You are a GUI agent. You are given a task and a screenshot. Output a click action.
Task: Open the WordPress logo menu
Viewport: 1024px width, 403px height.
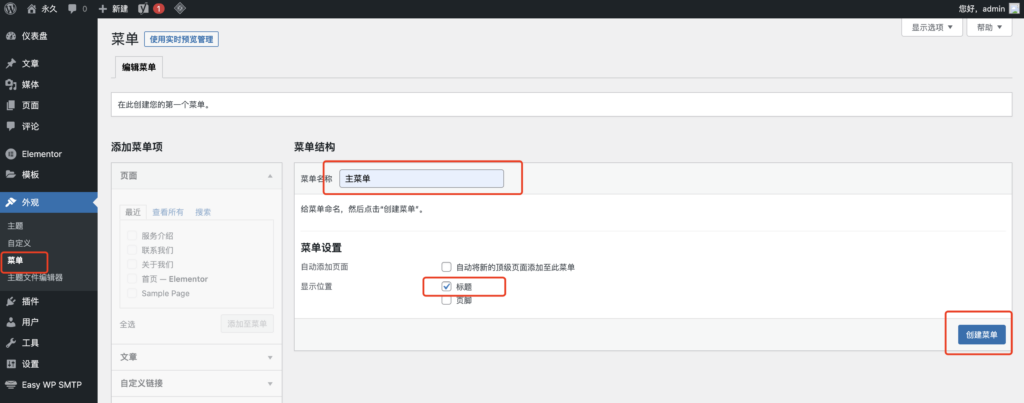pos(10,8)
